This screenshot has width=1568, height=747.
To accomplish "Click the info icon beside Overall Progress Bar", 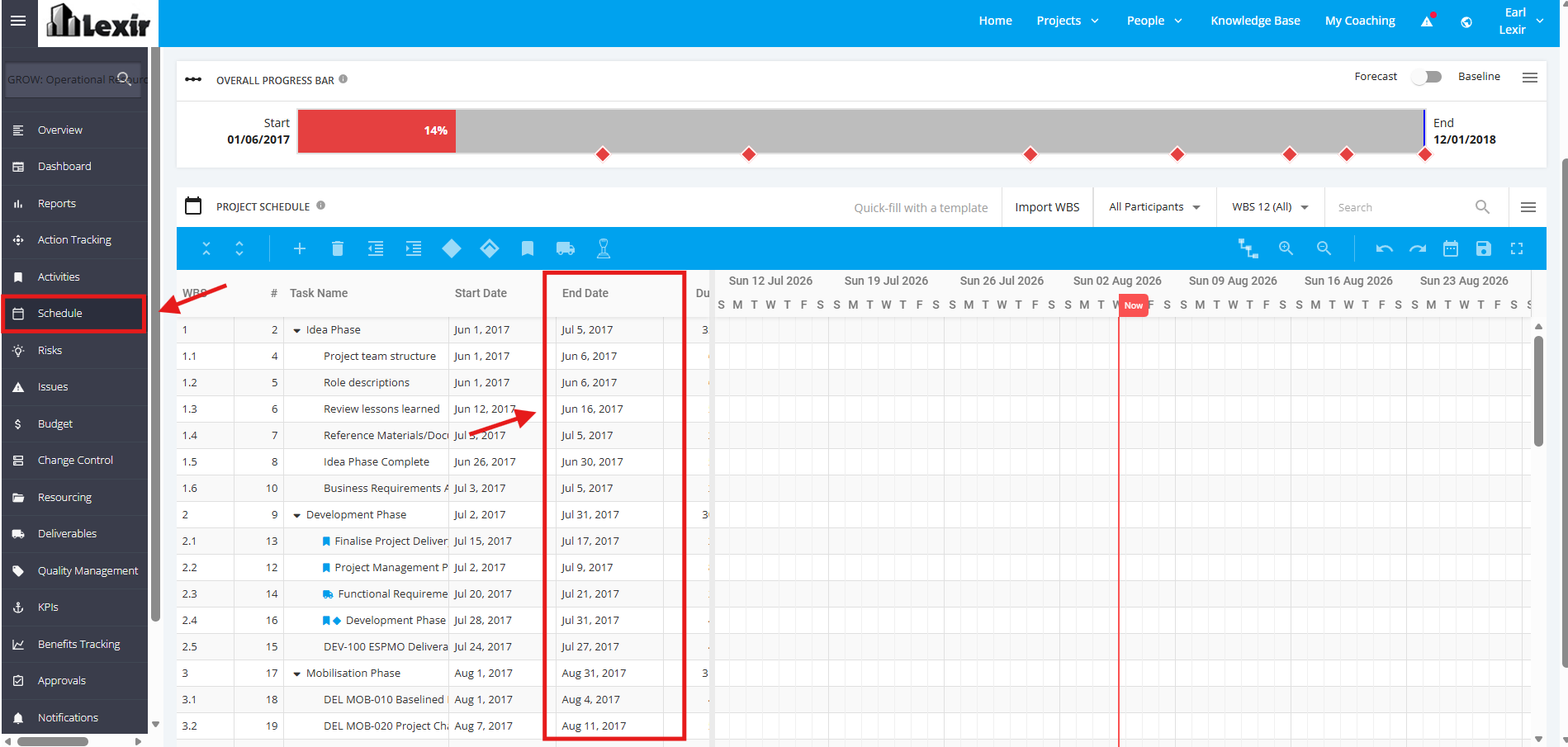I will click(343, 79).
